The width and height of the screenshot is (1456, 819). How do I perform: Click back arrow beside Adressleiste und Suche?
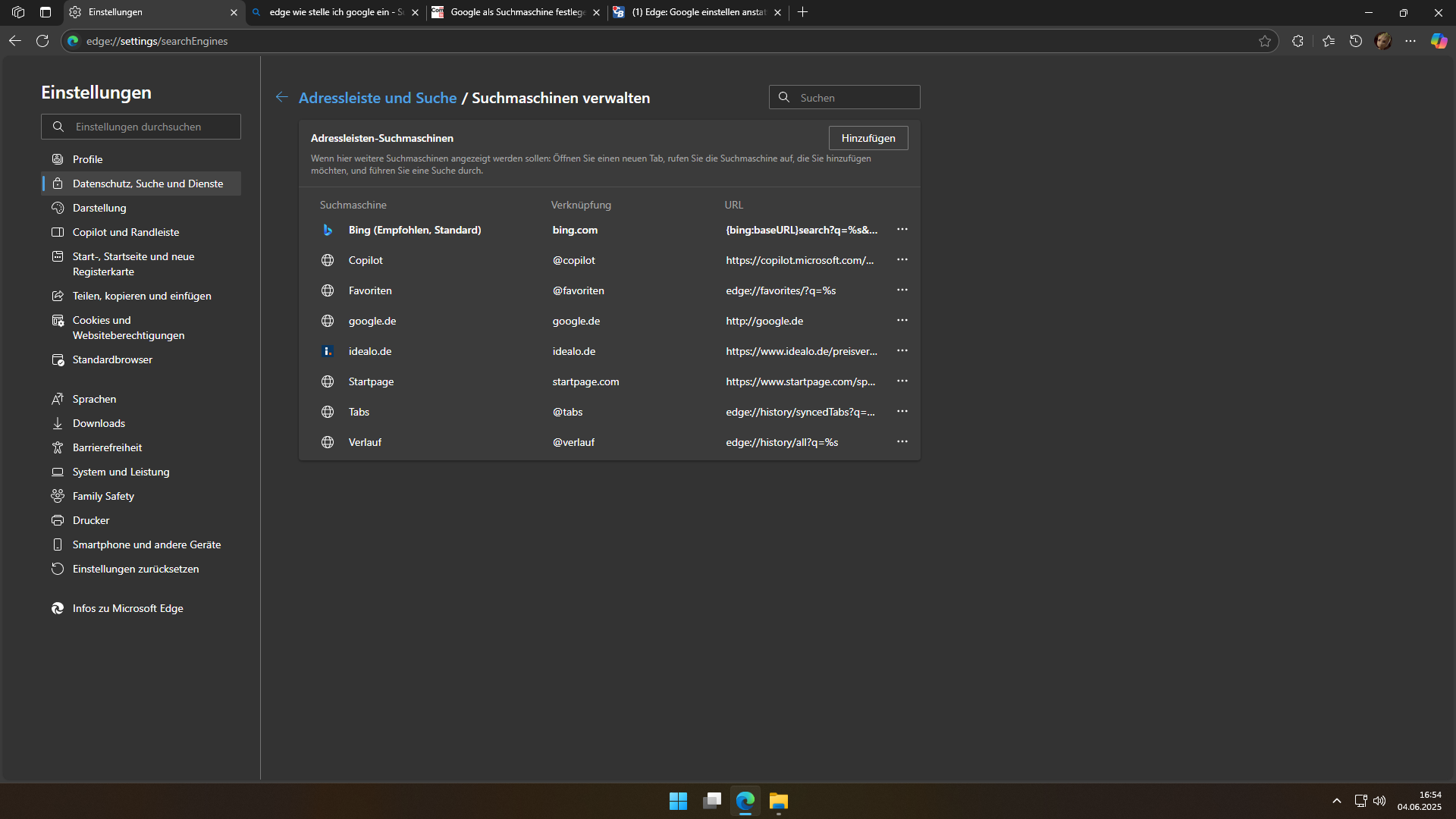click(281, 97)
